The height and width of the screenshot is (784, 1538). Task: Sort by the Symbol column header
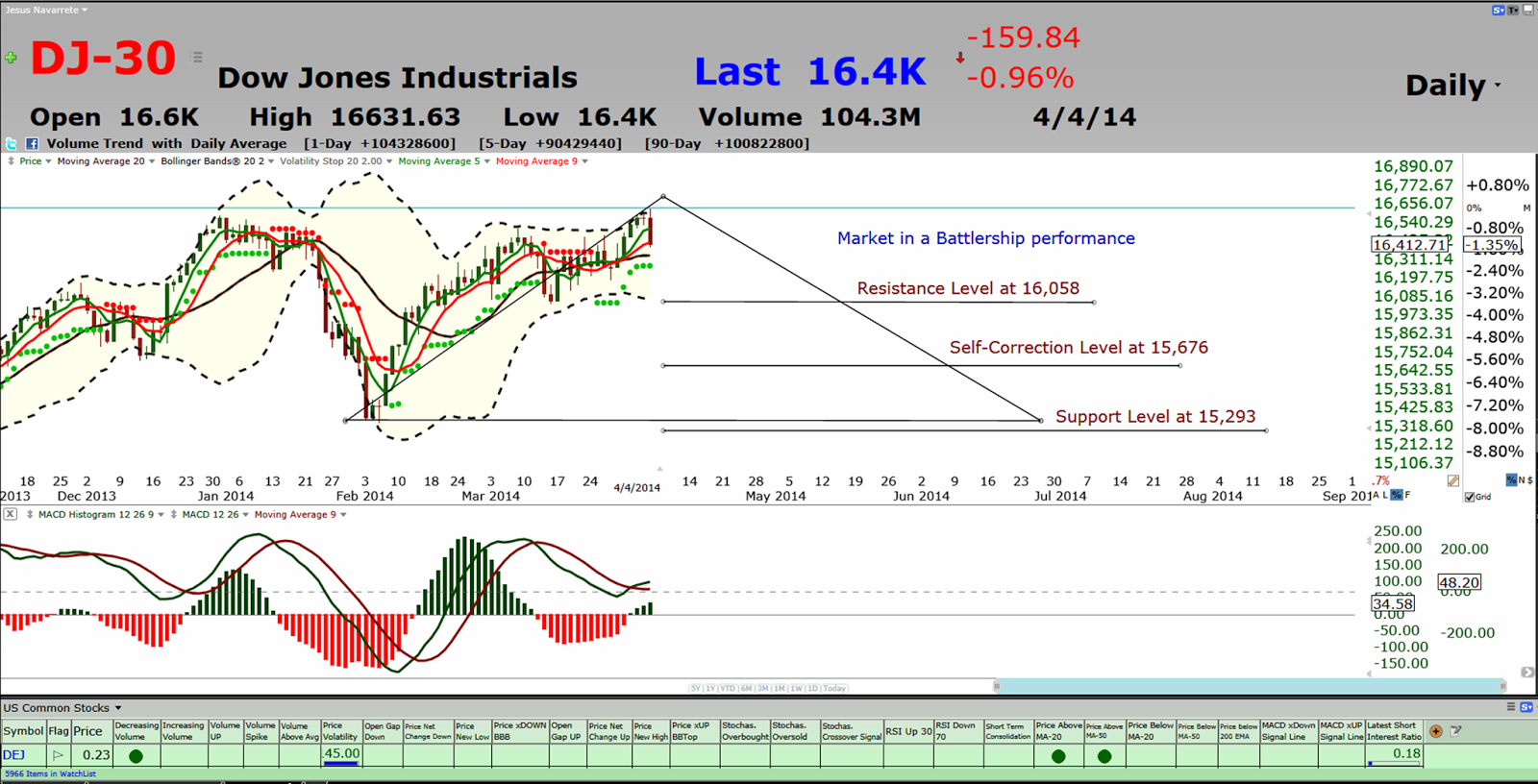coord(23,731)
